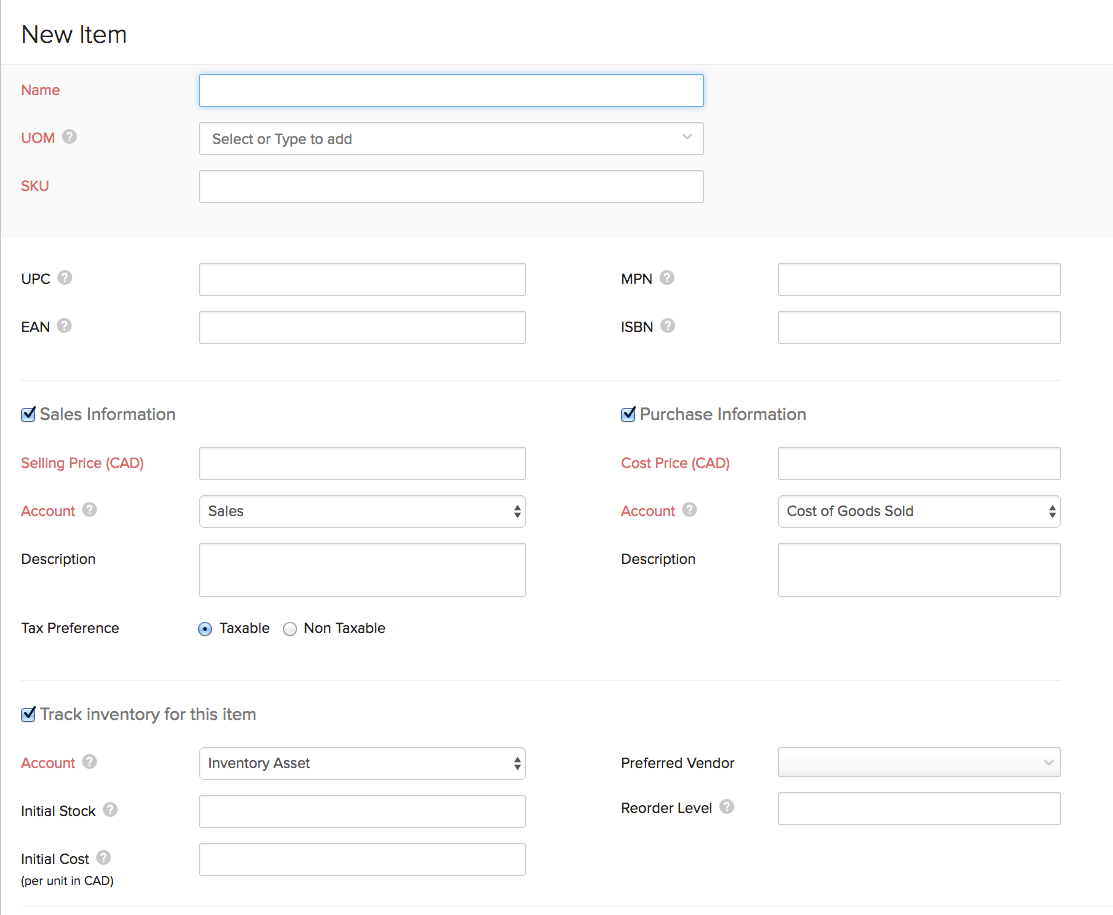Expand the Preferred Vendor dropdown
This screenshot has width=1113, height=915.
[x=919, y=763]
